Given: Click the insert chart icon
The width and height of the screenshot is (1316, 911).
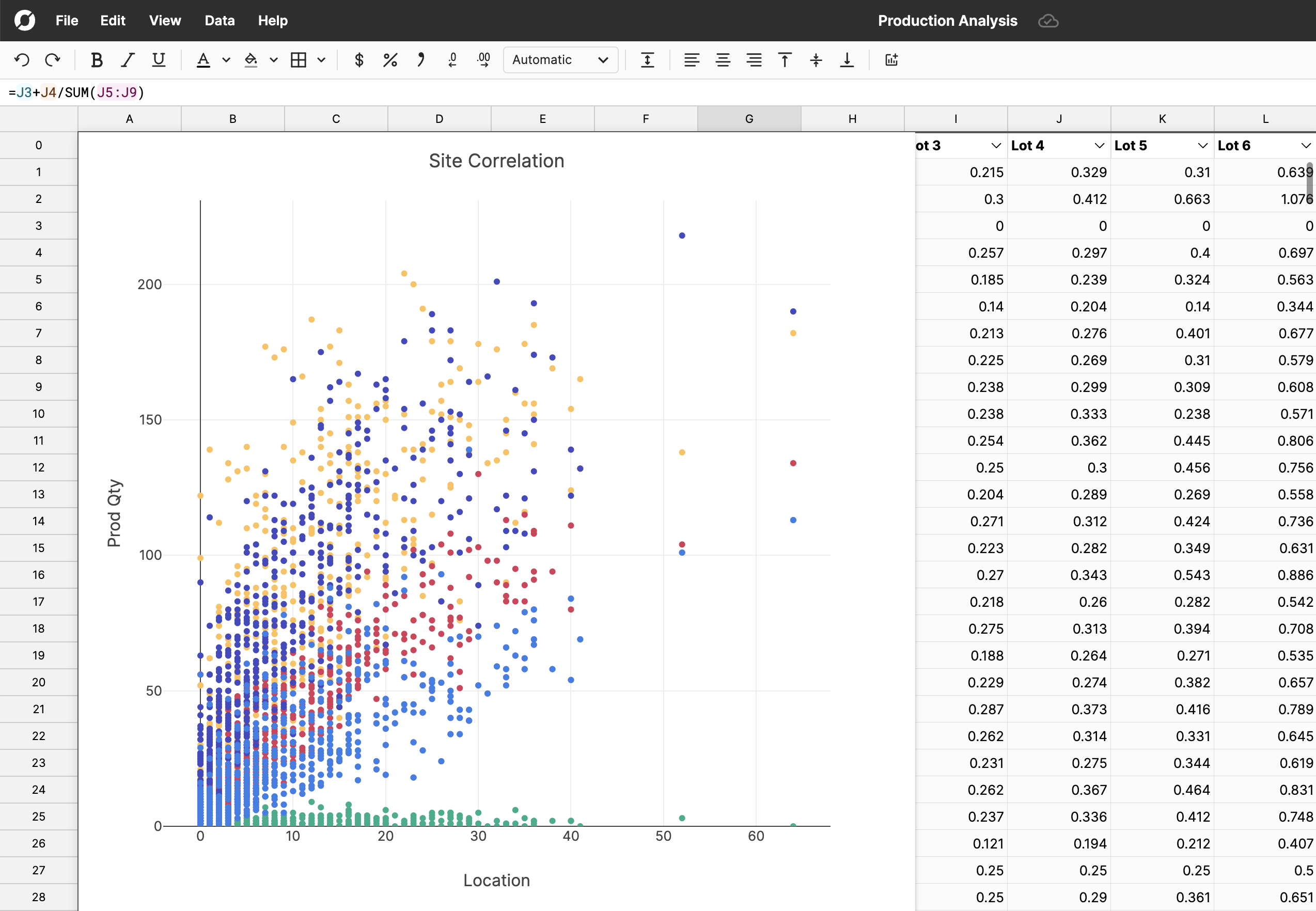Looking at the screenshot, I should [891, 60].
